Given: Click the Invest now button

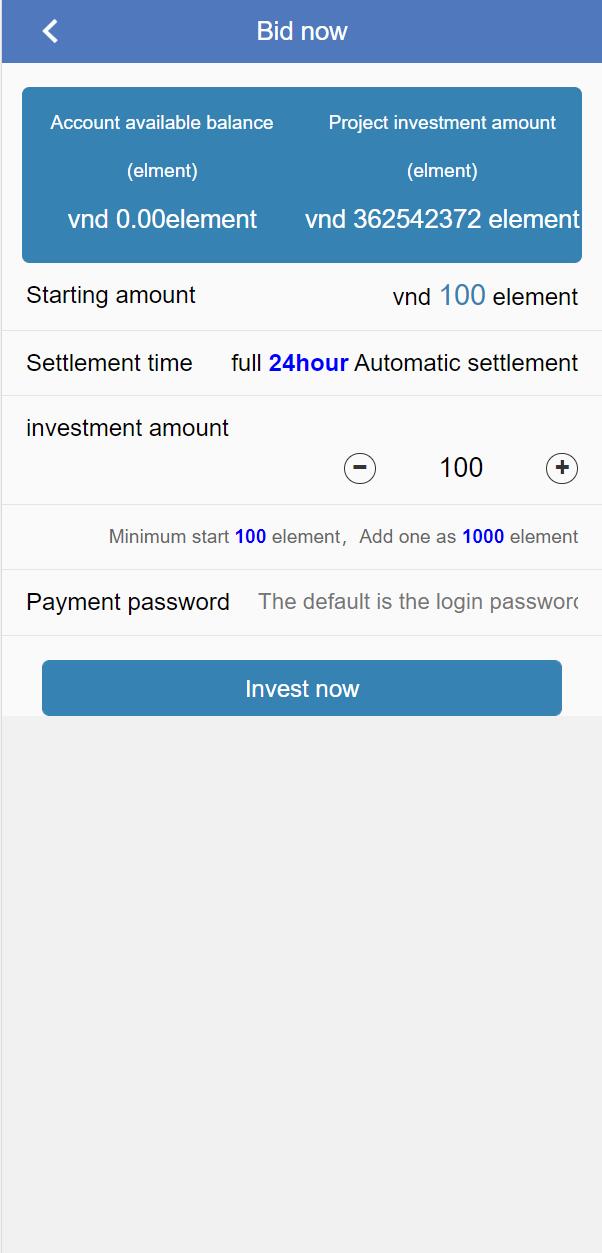Looking at the screenshot, I should pyautogui.click(x=301, y=688).
